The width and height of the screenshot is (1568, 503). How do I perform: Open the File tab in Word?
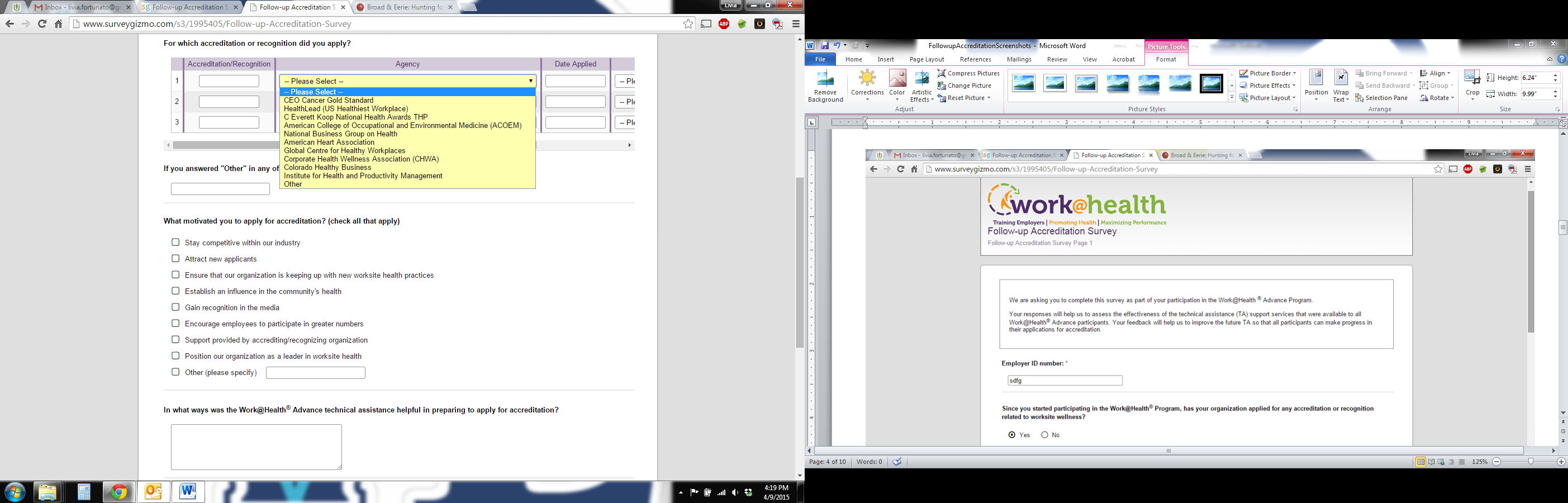(820, 59)
